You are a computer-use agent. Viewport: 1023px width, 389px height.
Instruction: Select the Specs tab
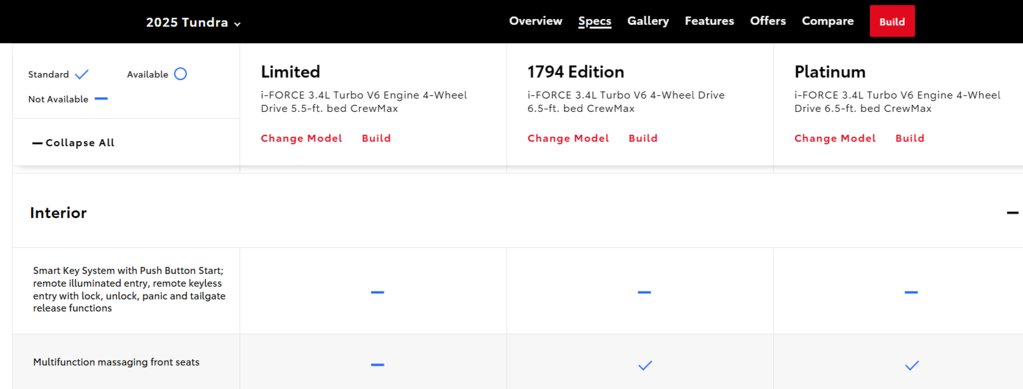point(594,22)
